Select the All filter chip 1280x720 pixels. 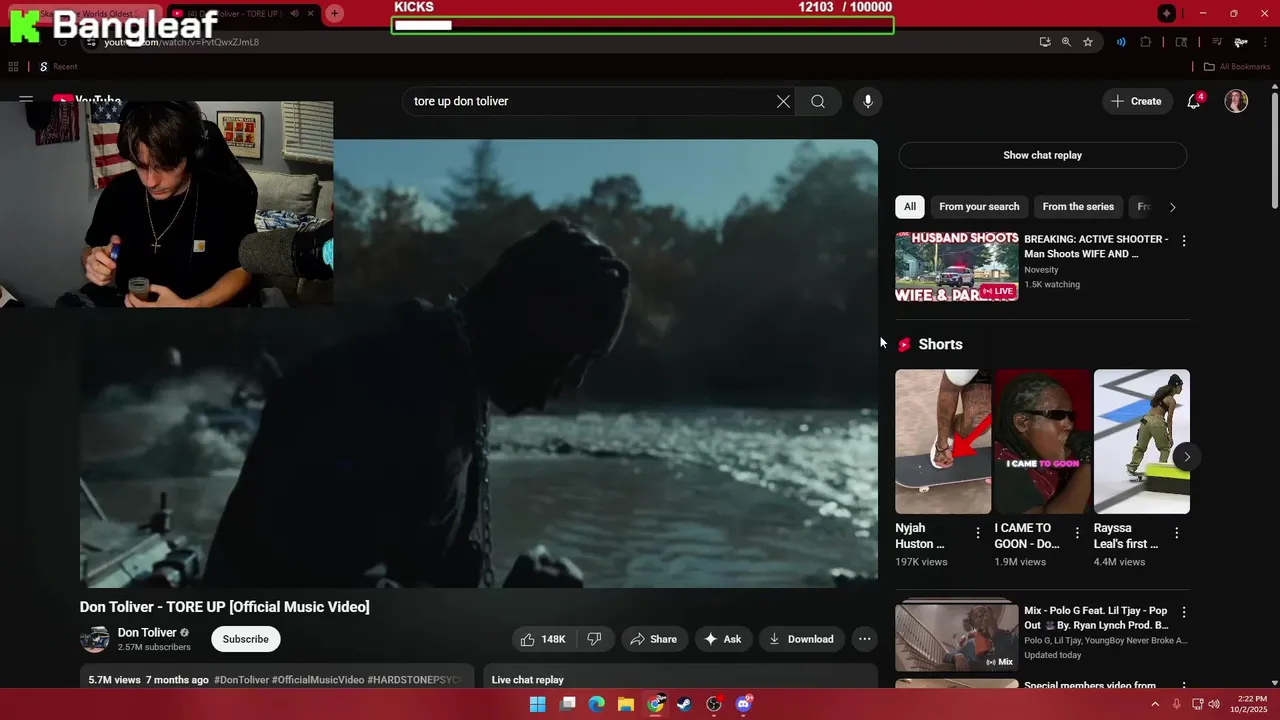(x=910, y=207)
